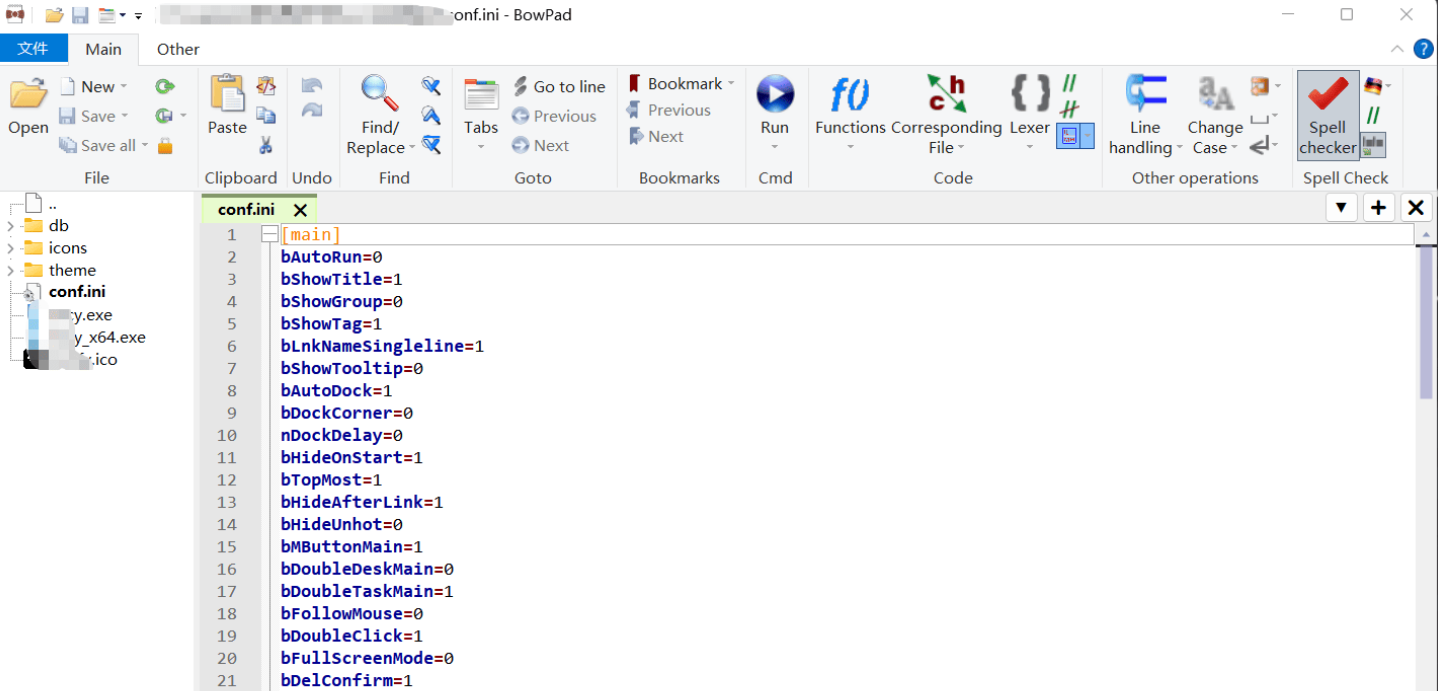Click the bAutoRun=0 line in the editor

331,257
